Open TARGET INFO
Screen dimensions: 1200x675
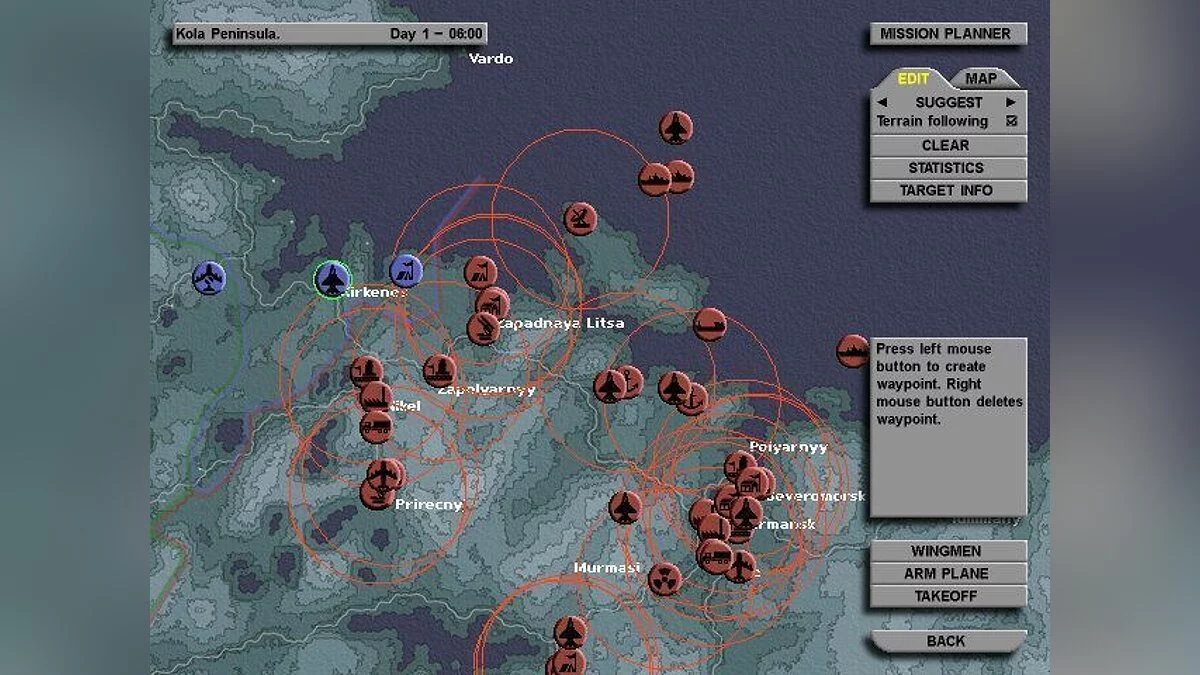click(947, 191)
